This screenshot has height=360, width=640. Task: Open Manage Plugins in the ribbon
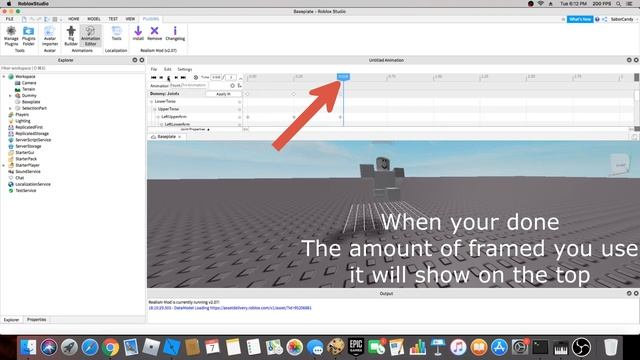11,36
